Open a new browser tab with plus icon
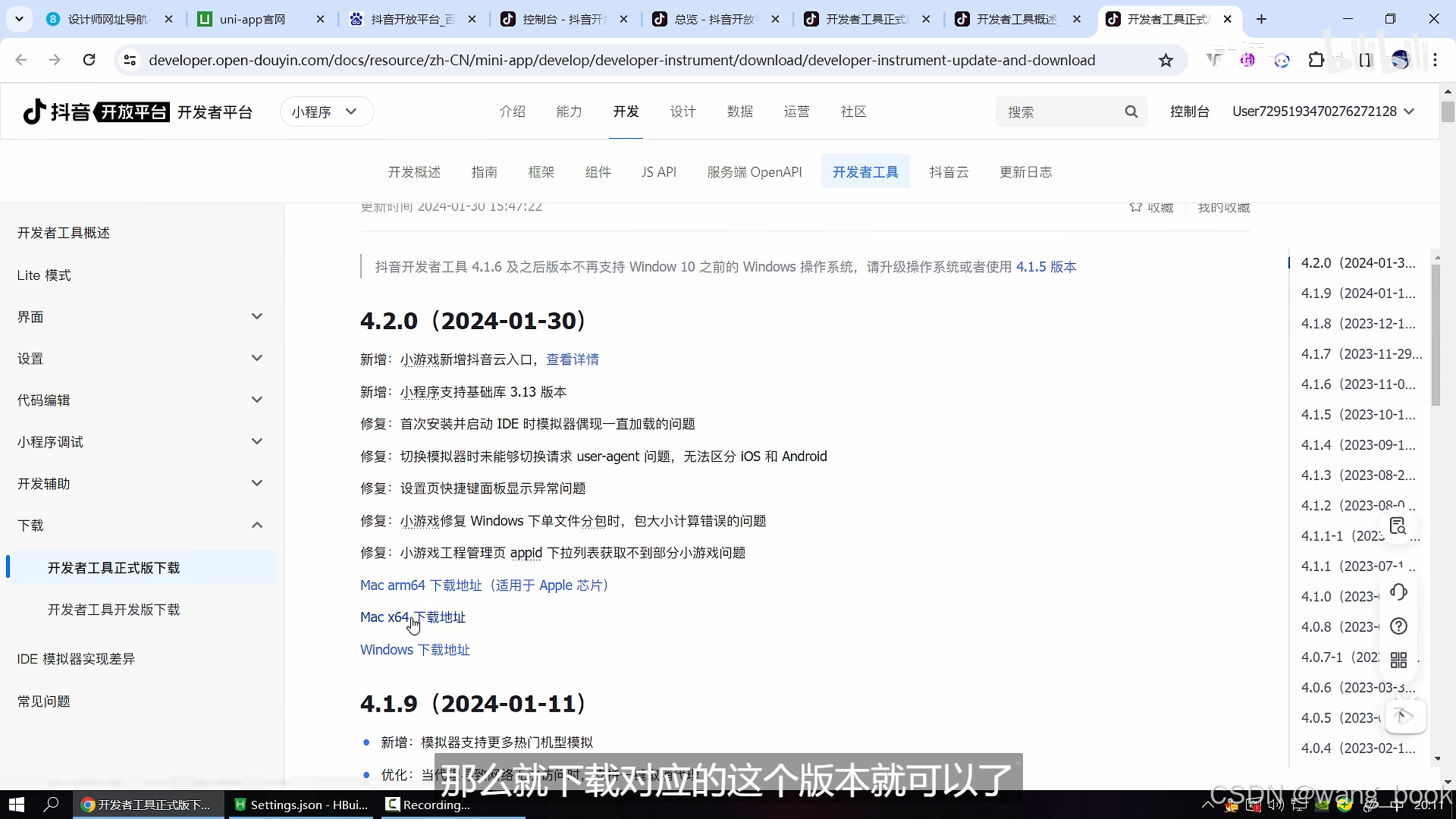This screenshot has height=819, width=1456. 1261,19
